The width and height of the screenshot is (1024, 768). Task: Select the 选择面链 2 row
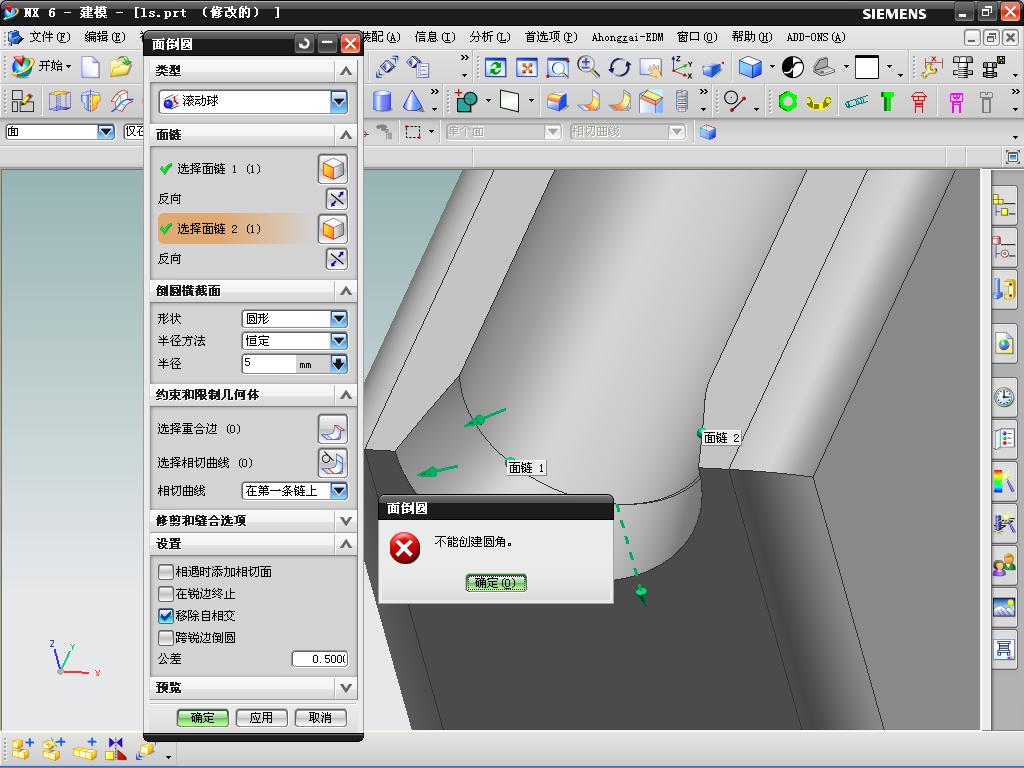[235, 229]
